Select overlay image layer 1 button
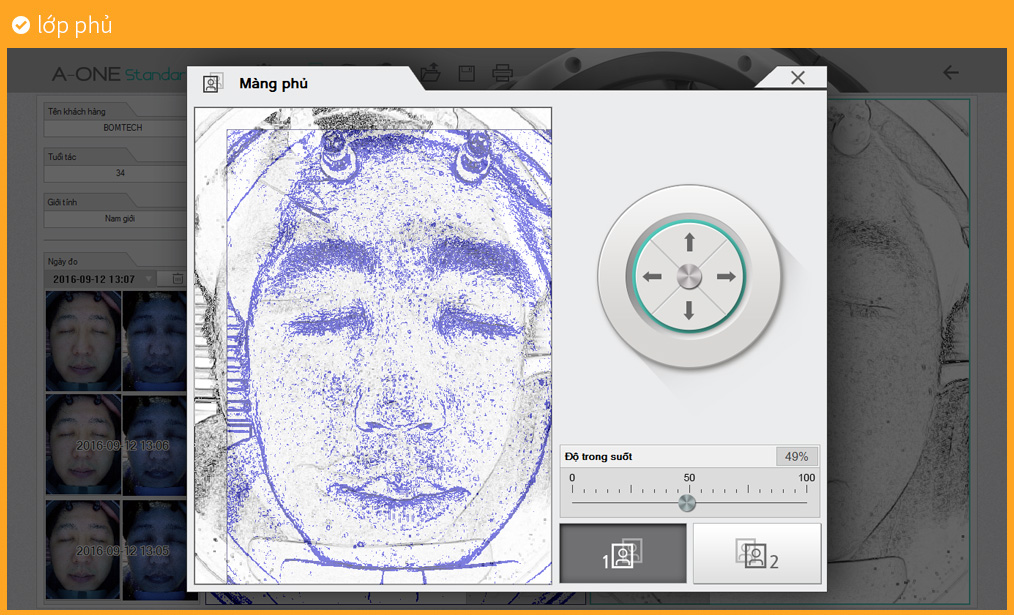1014x615 pixels. [x=623, y=553]
